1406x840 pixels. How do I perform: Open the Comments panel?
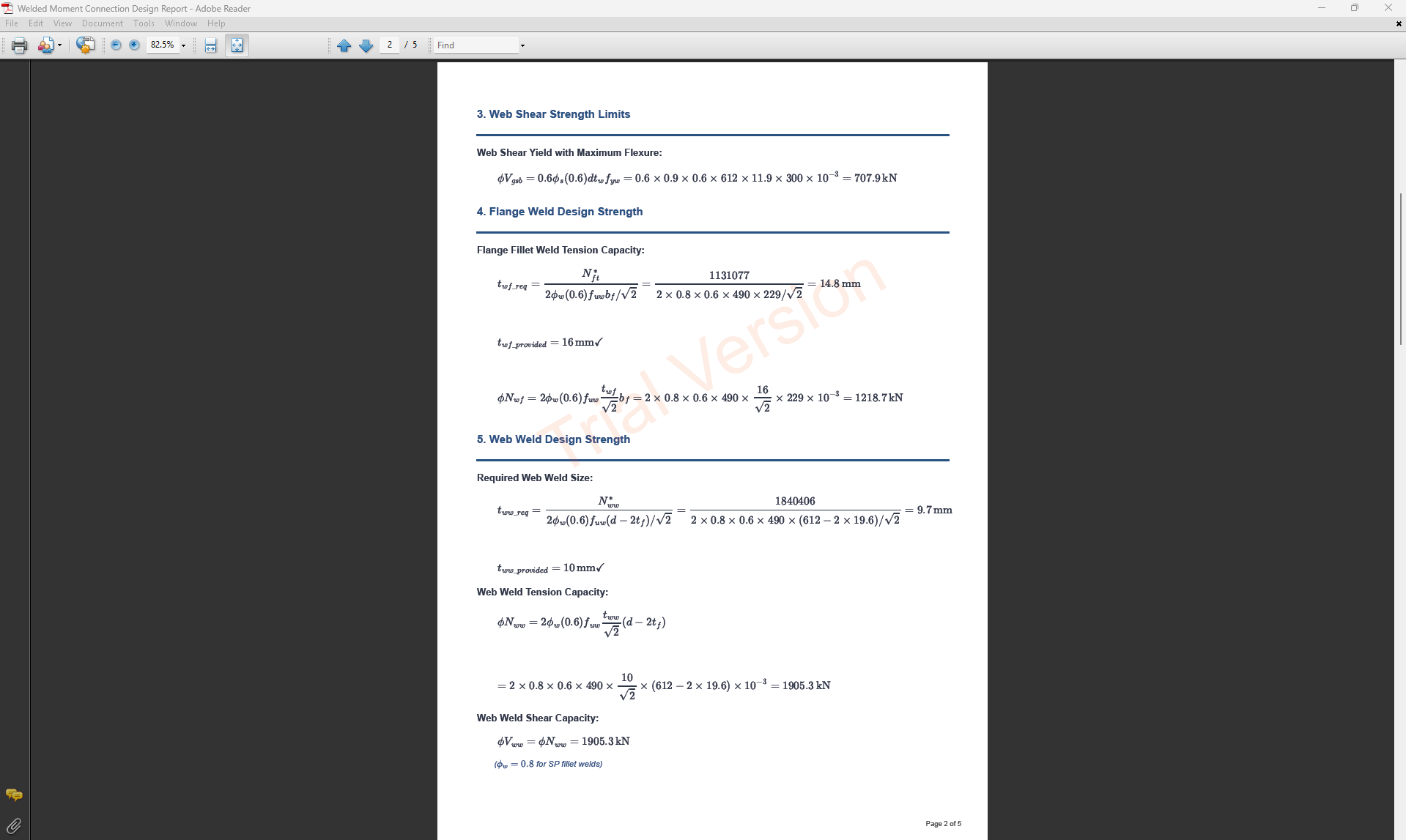(13, 795)
